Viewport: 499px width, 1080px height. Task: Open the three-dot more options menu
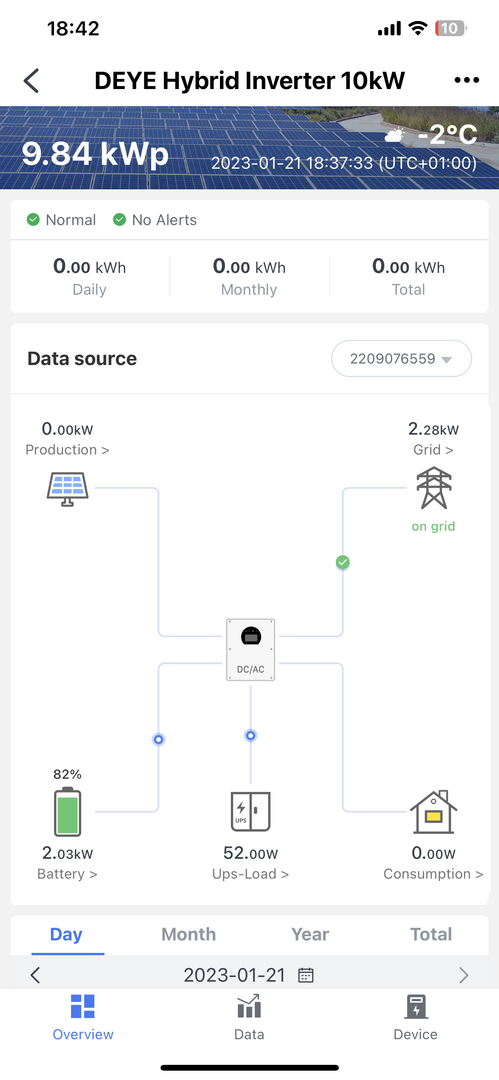coord(467,81)
